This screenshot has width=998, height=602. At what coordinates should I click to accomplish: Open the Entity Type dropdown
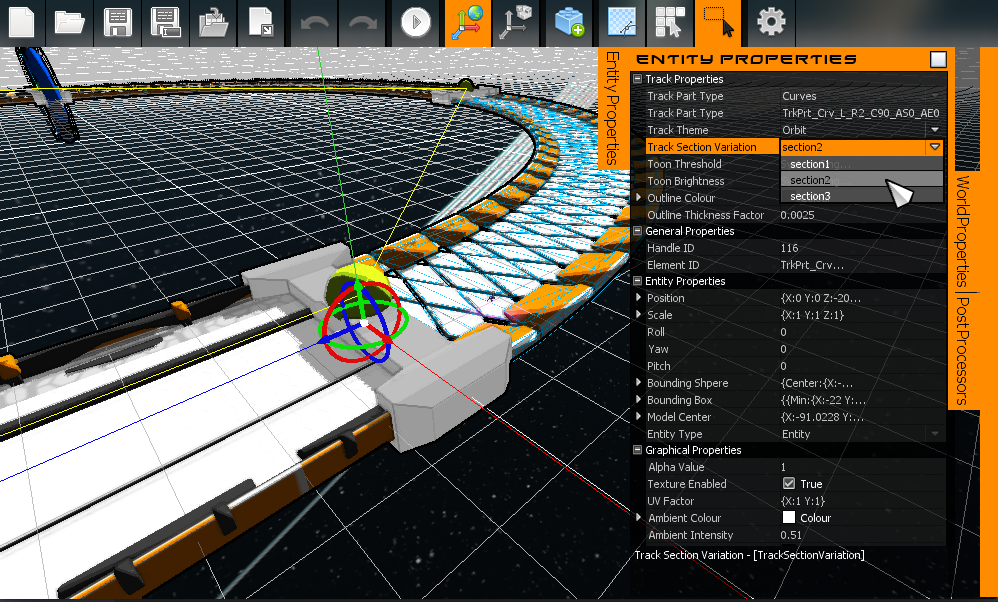(x=935, y=433)
